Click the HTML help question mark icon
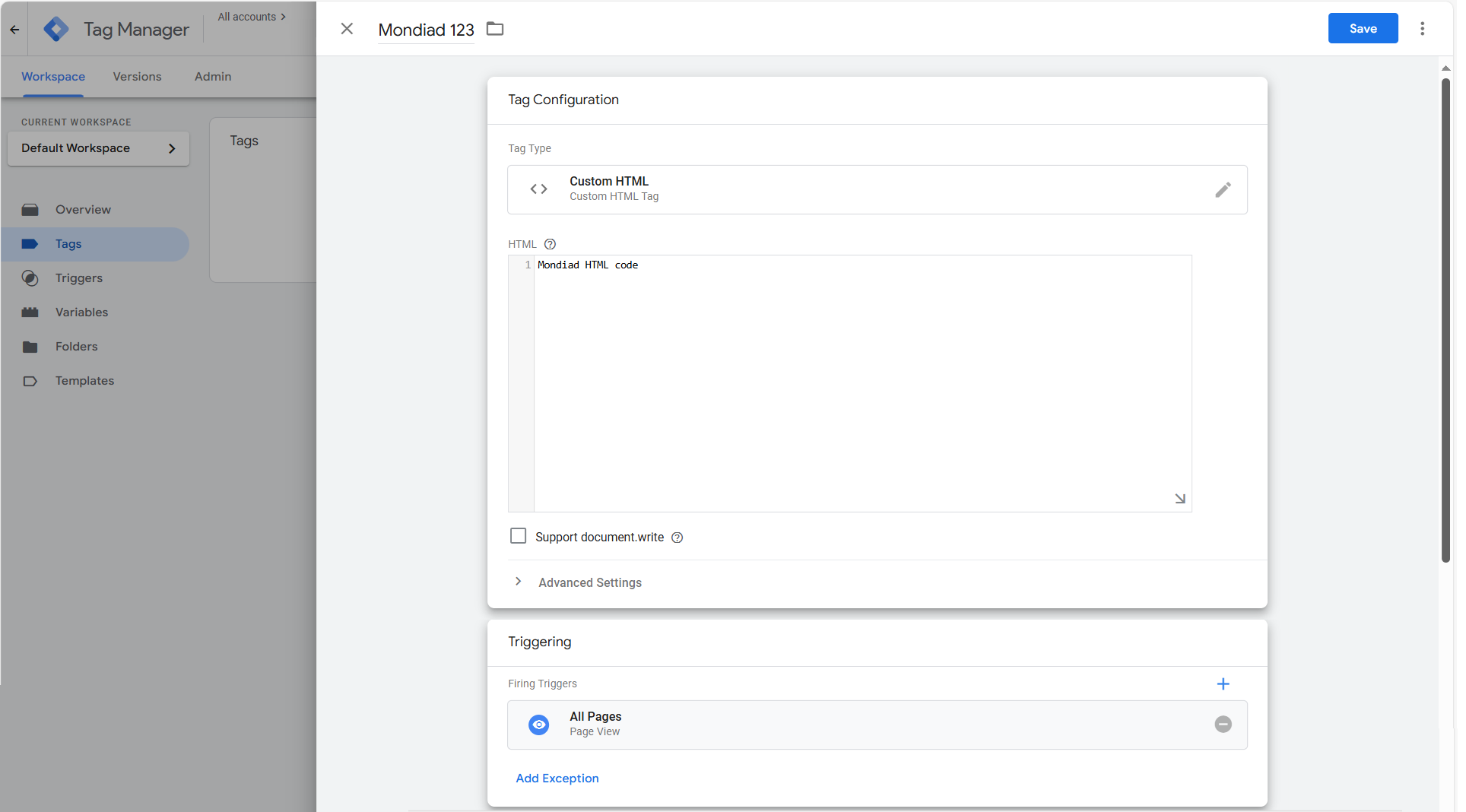1466x812 pixels. (550, 244)
